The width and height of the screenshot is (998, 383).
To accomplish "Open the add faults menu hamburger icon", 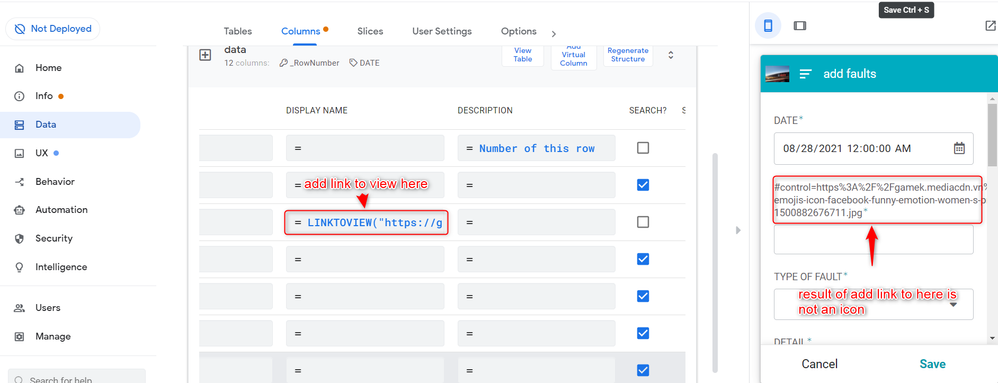I will [x=805, y=74].
